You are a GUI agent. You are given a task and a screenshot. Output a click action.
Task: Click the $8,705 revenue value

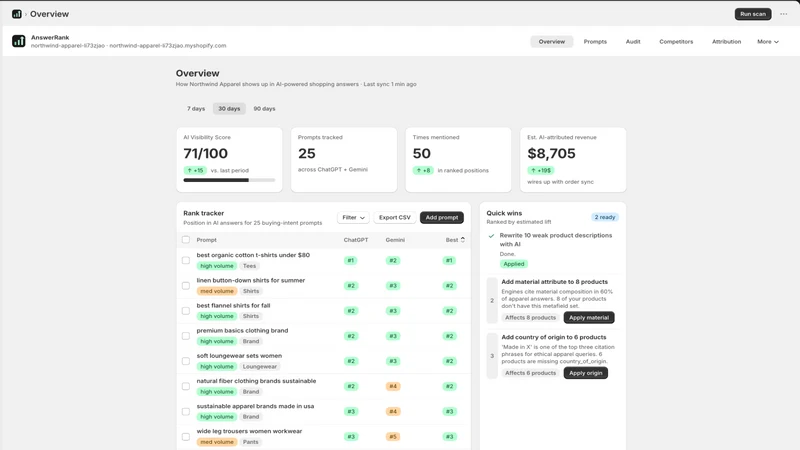551,154
